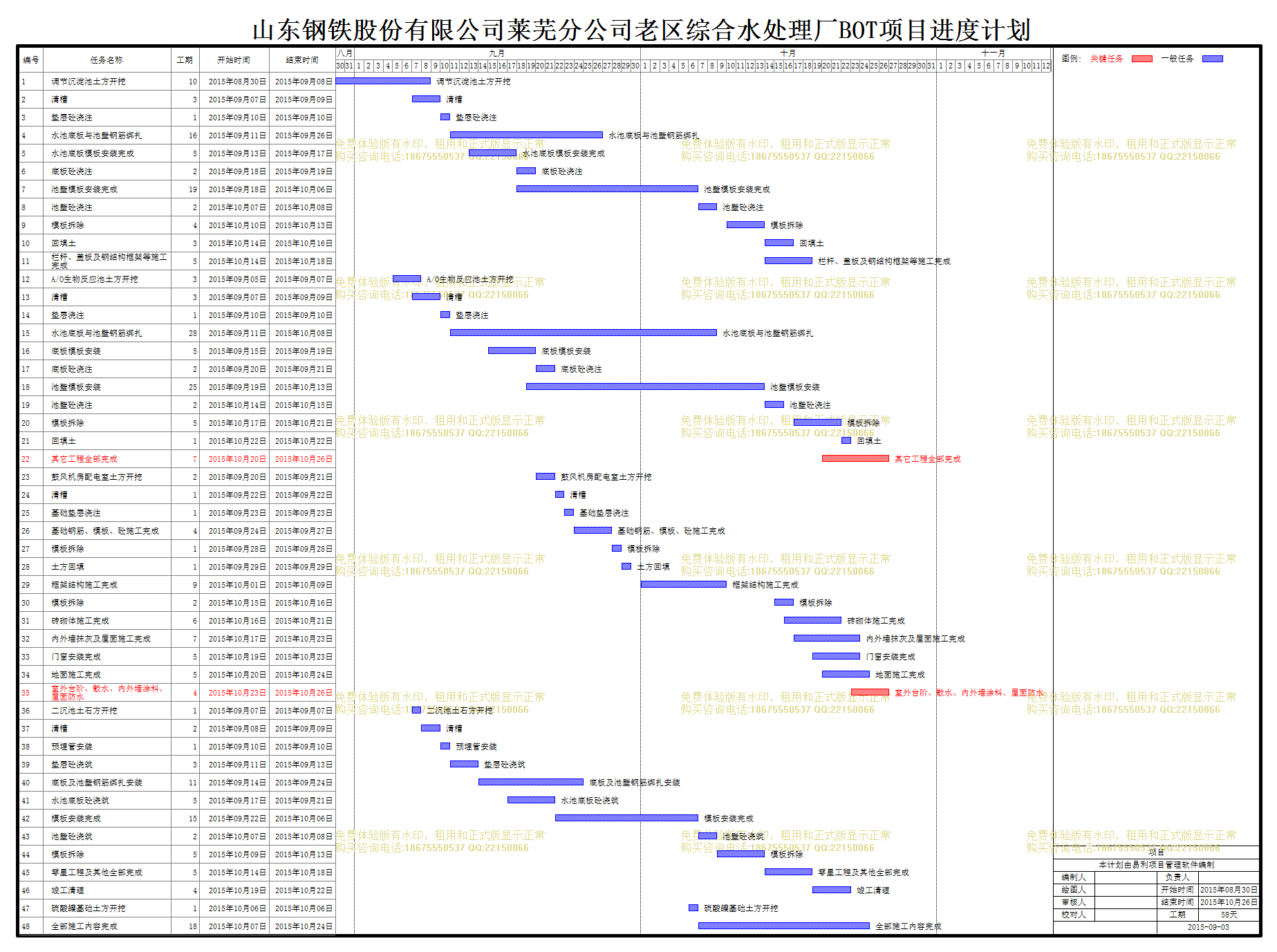This screenshot has width=1277, height=952.
Task: Click task name 预埋管安装 in row 38
Action: click(72, 747)
